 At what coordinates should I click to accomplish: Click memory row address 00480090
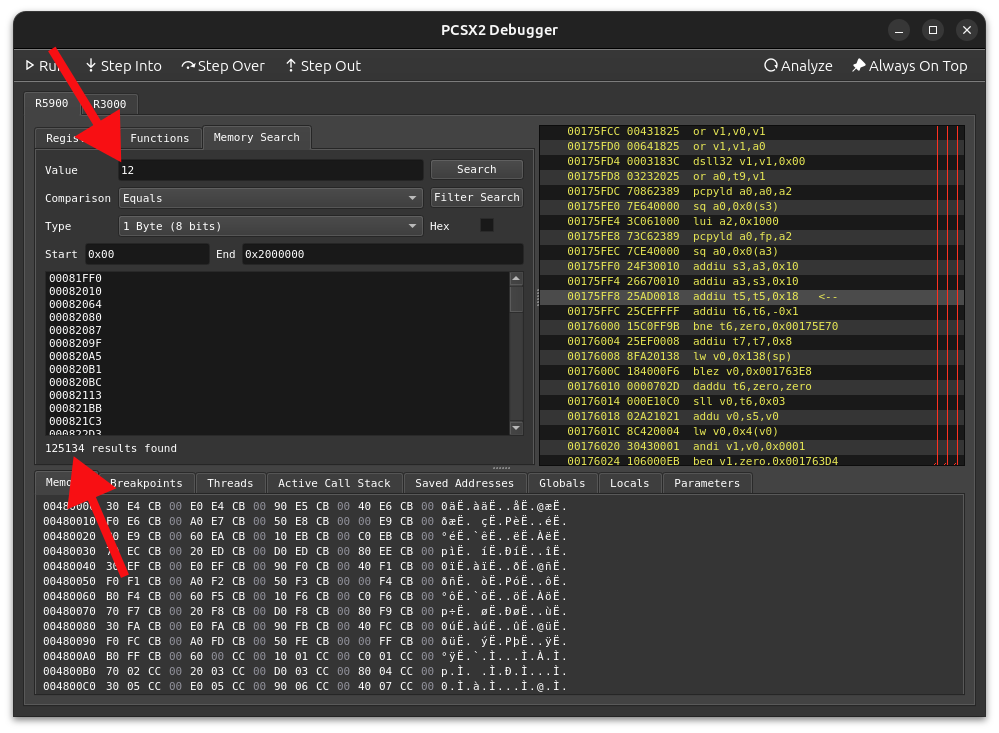click(69, 641)
